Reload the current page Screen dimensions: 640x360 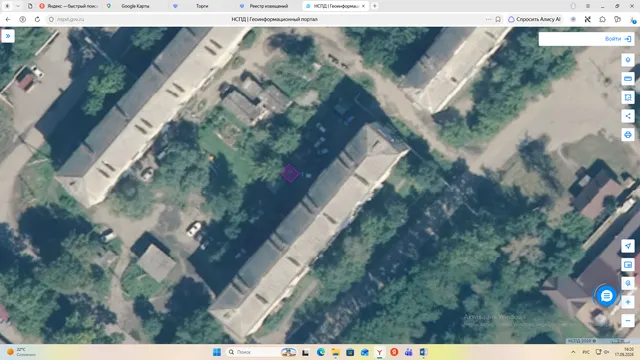37,19
